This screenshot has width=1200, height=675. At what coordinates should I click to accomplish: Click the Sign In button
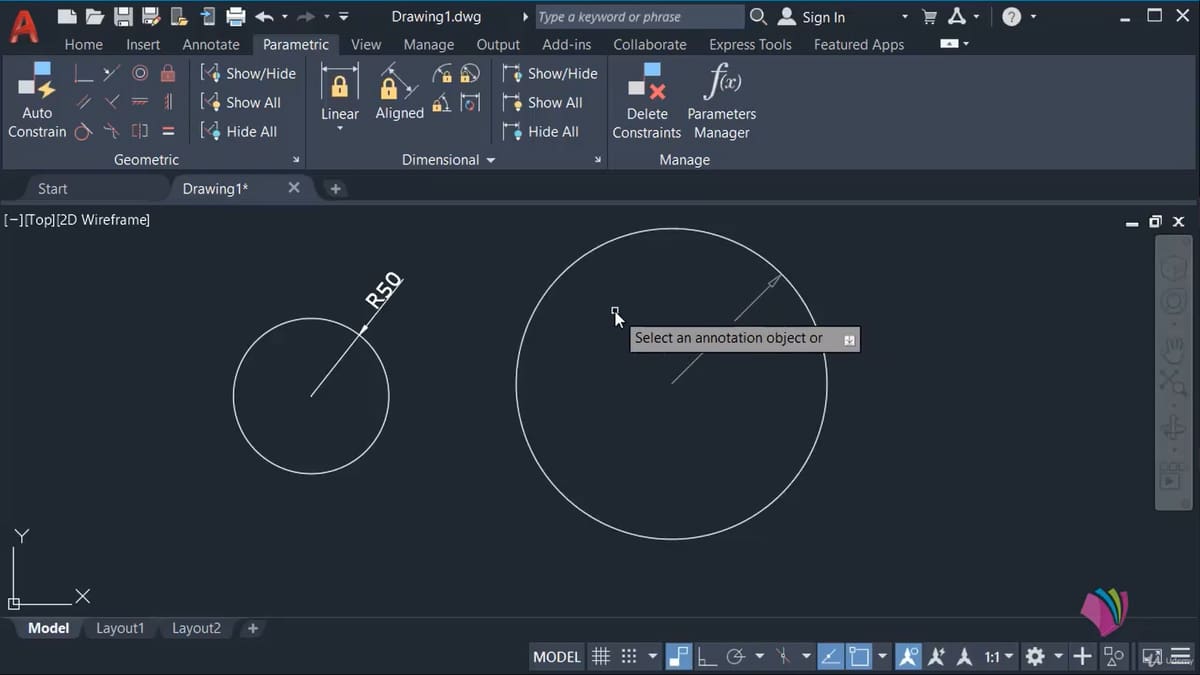pyautogui.click(x=812, y=17)
